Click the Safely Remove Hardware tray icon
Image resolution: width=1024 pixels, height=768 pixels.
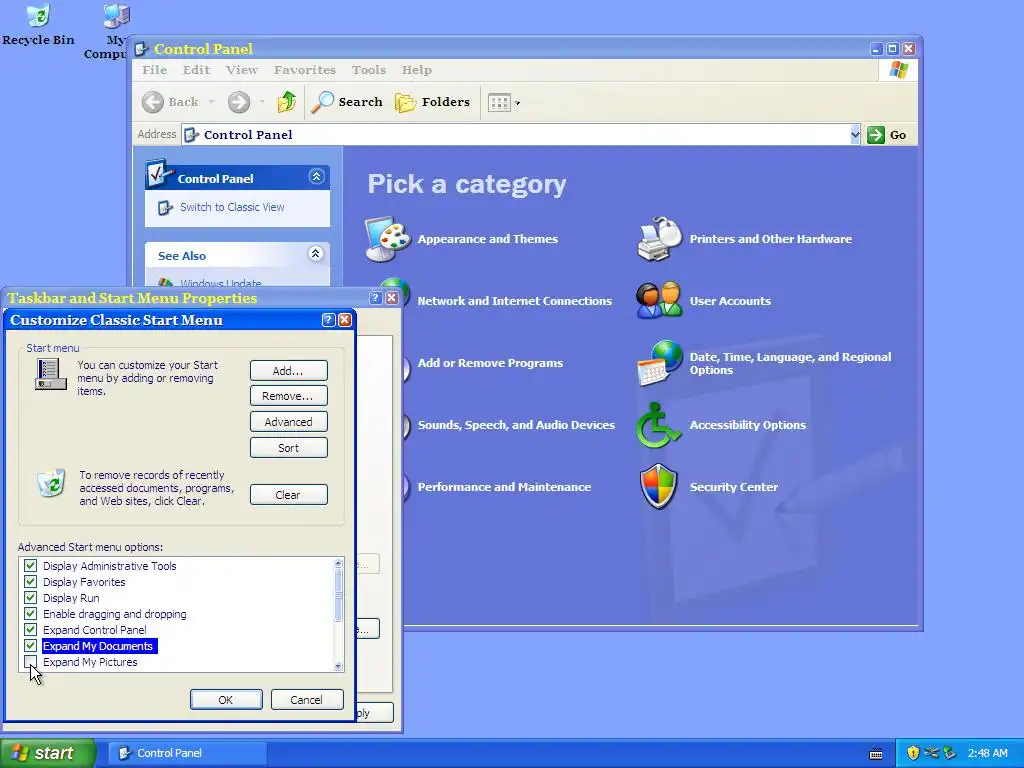(x=950, y=753)
